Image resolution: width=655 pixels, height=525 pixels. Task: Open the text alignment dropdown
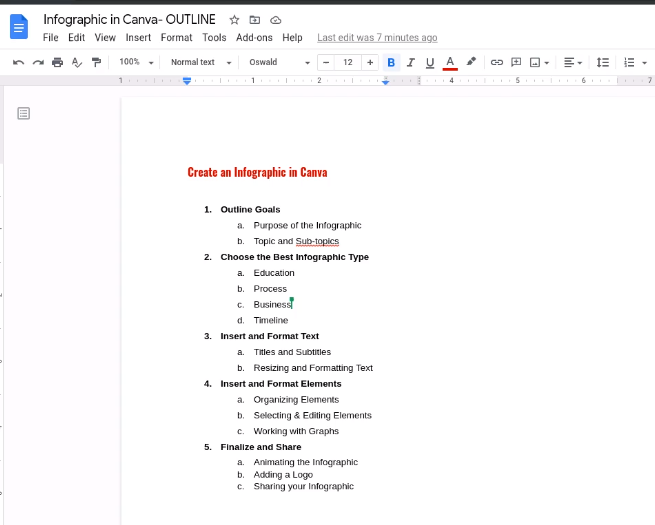pos(573,63)
